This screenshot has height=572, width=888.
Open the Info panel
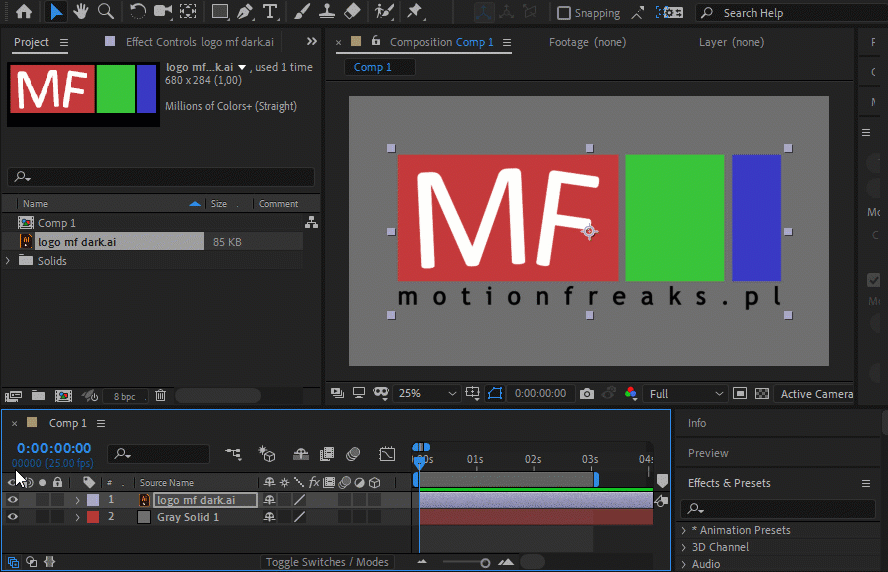[697, 423]
